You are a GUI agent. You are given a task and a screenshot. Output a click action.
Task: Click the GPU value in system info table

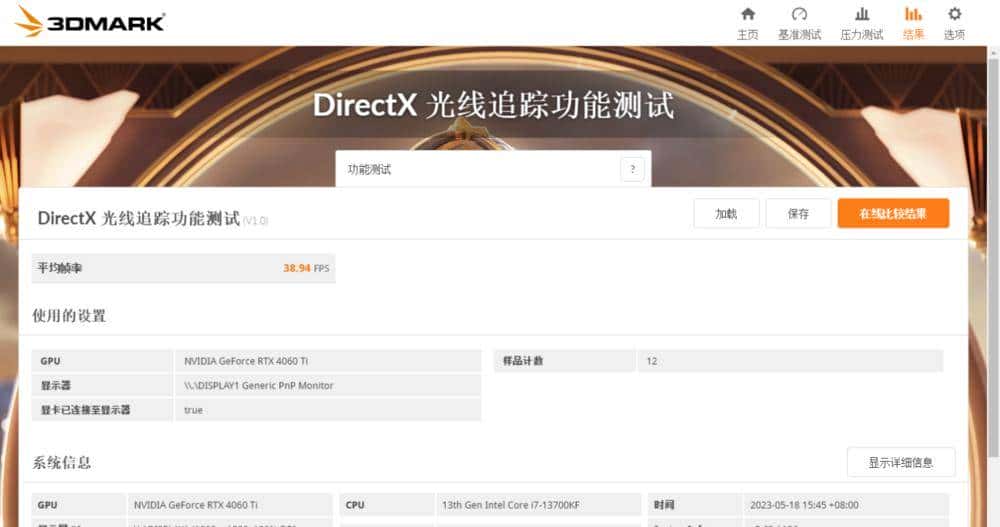[196, 505]
